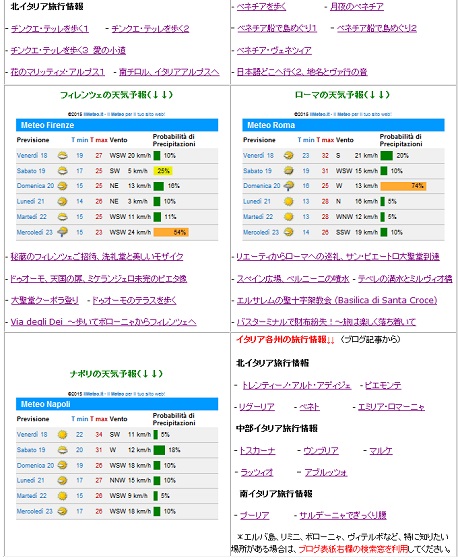Click Roma Martedì 22 sun icon

coord(289,217)
